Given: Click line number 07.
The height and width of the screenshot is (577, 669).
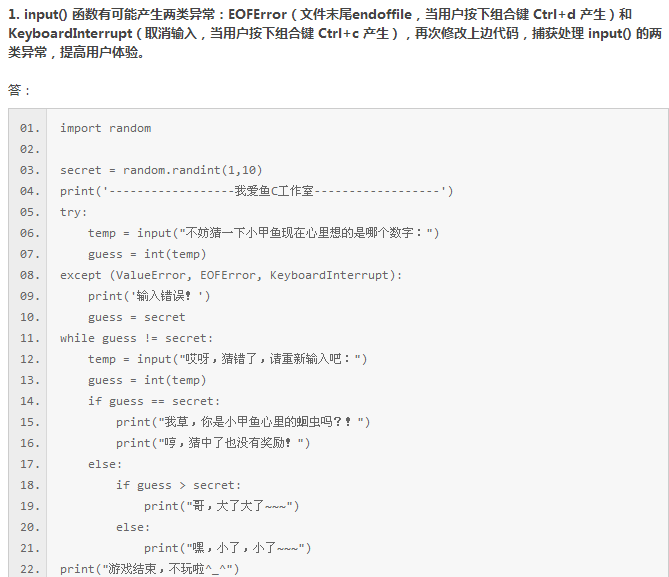Looking at the screenshot, I should tap(30, 254).
